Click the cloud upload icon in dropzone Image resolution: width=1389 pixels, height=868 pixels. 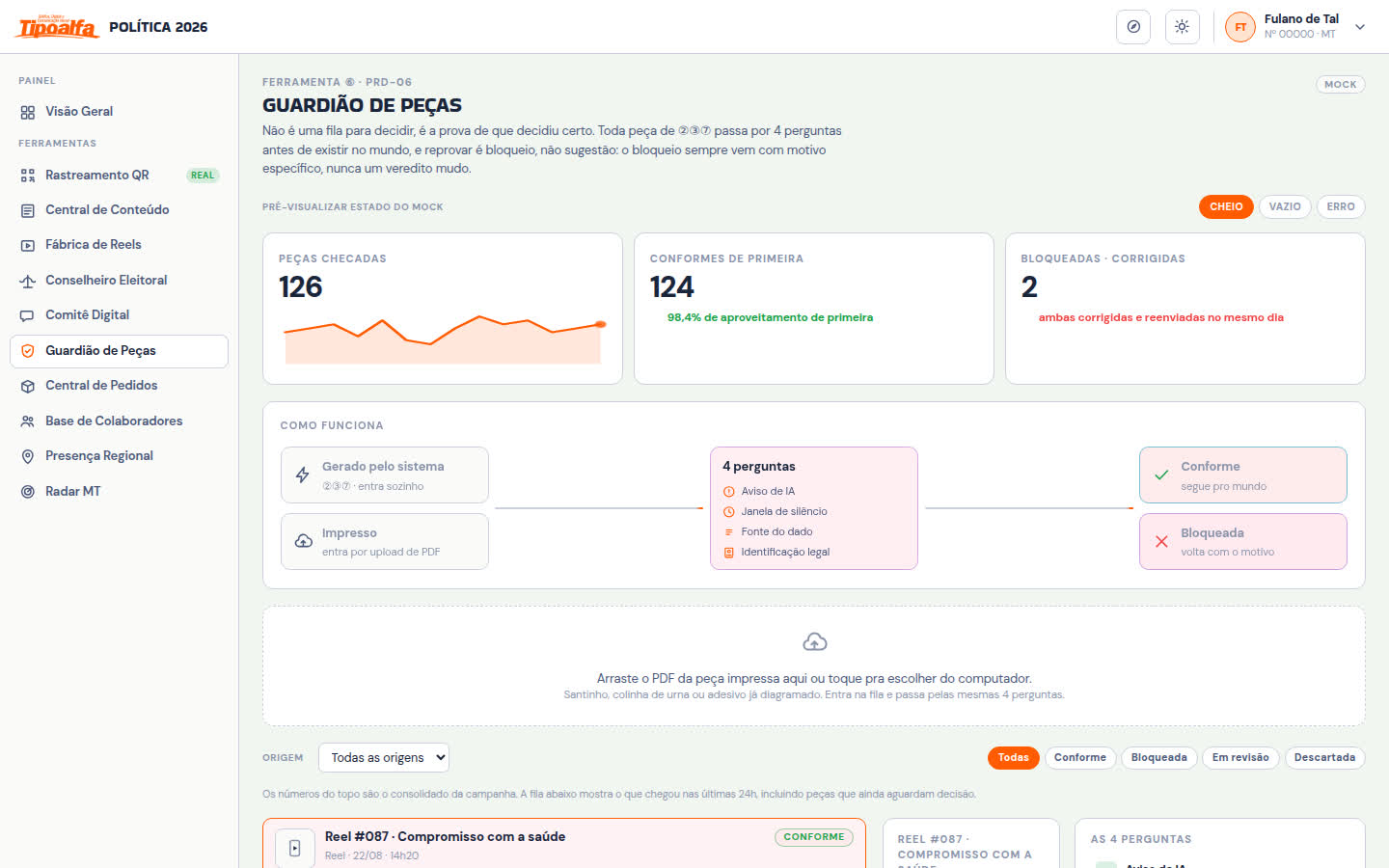[814, 642]
